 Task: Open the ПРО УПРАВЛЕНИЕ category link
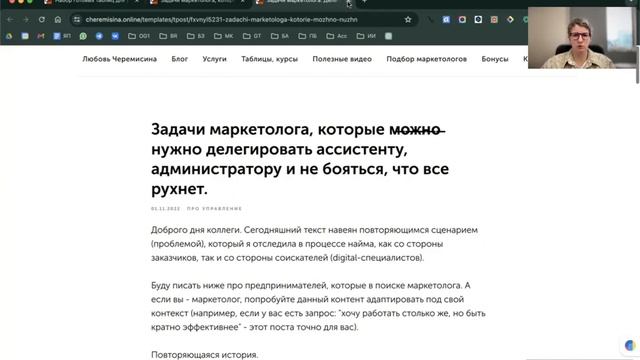[x=214, y=209]
